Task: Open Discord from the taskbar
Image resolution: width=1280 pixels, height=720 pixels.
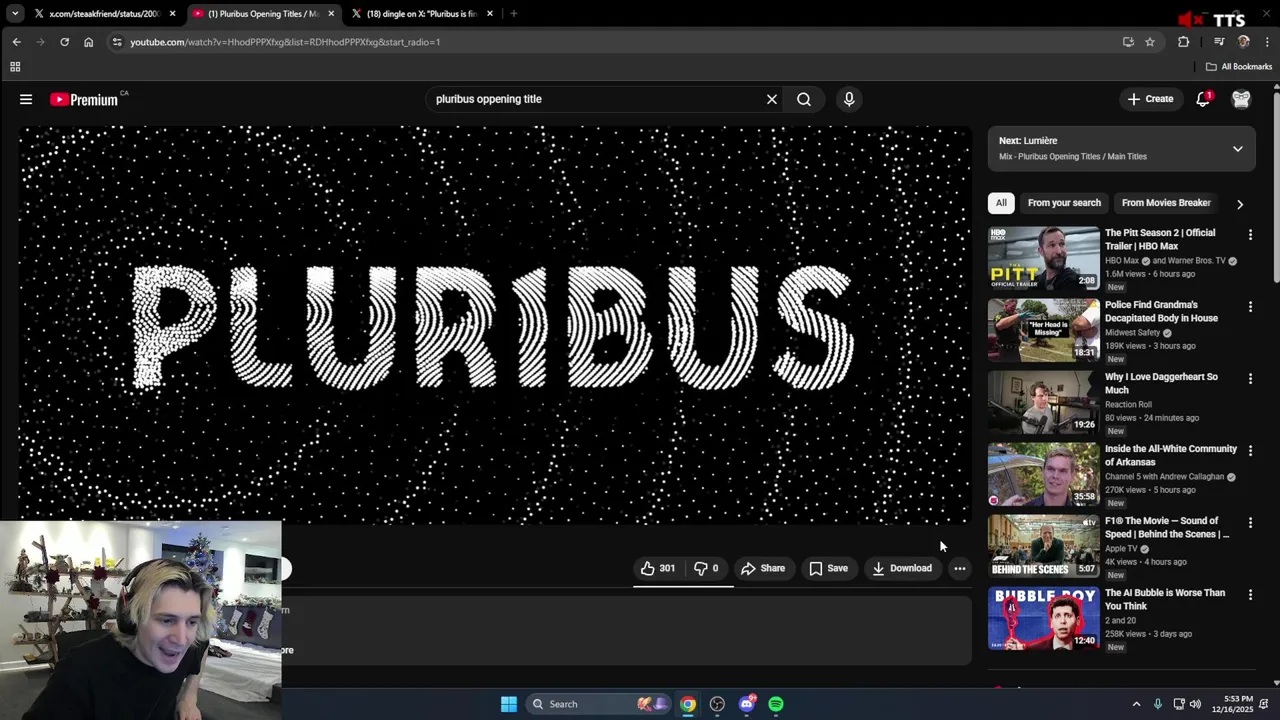Action: coord(747,704)
